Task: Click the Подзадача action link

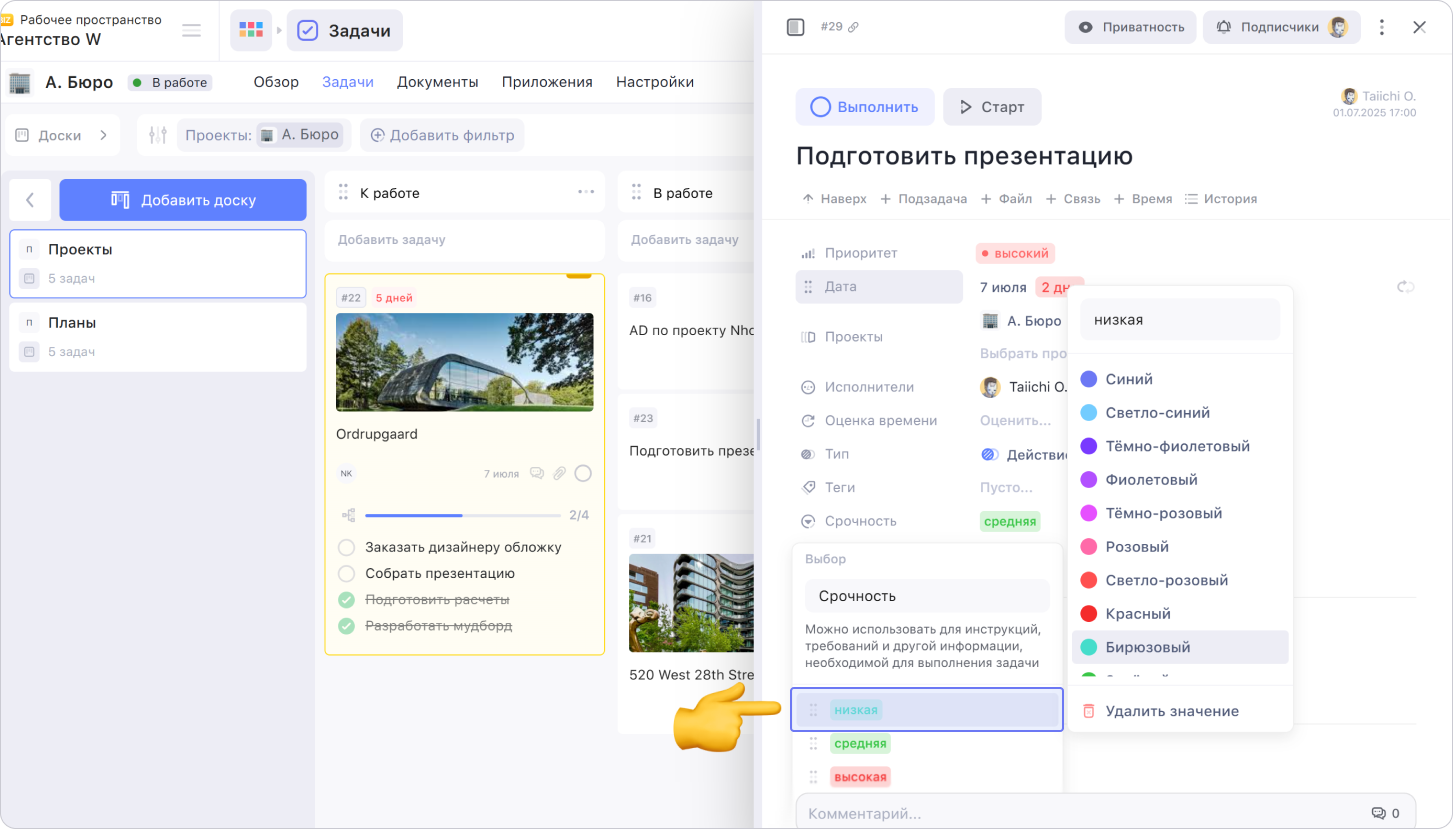Action: pos(923,199)
